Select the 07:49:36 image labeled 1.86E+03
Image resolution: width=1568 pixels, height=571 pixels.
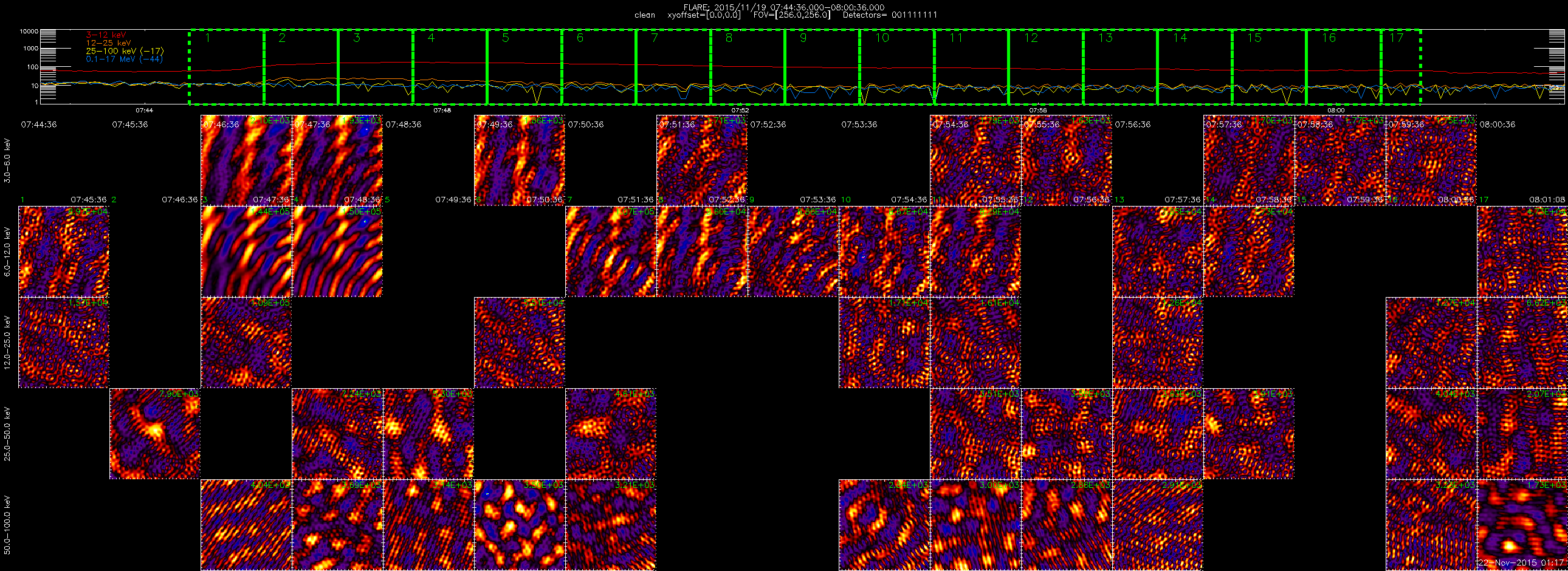pyautogui.click(x=520, y=160)
